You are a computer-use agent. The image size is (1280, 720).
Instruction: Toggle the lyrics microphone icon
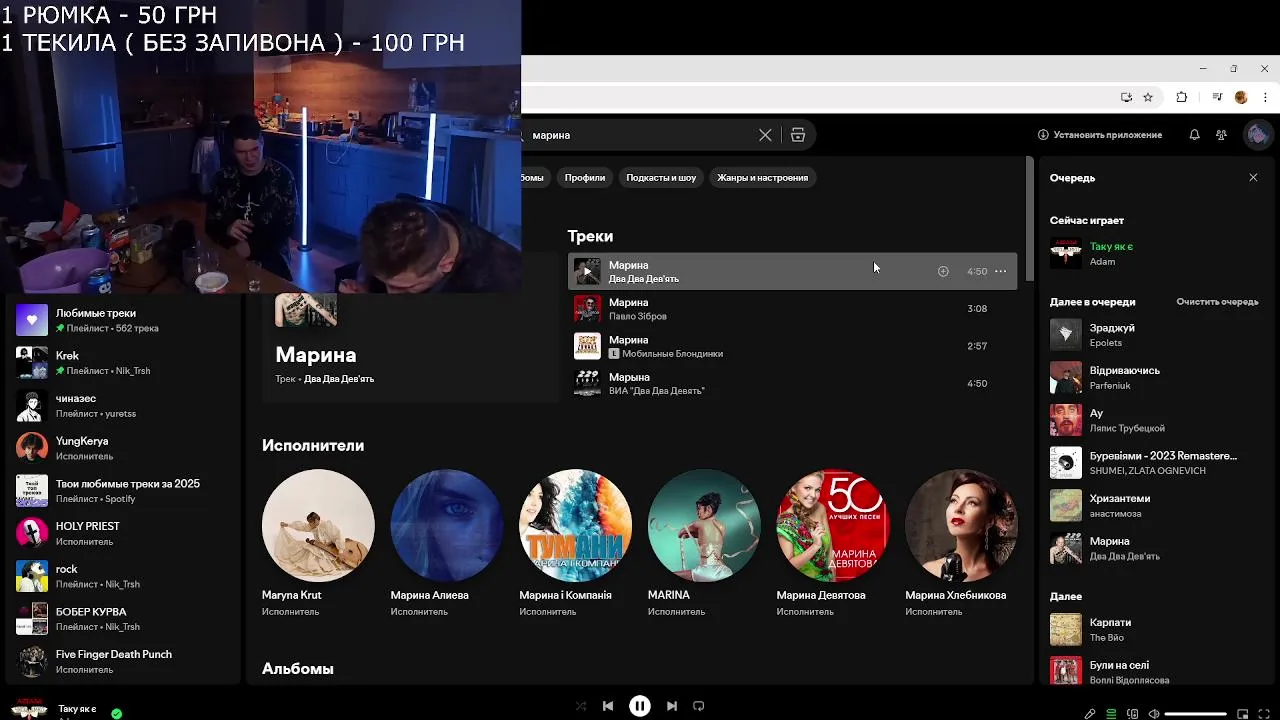(x=1090, y=714)
